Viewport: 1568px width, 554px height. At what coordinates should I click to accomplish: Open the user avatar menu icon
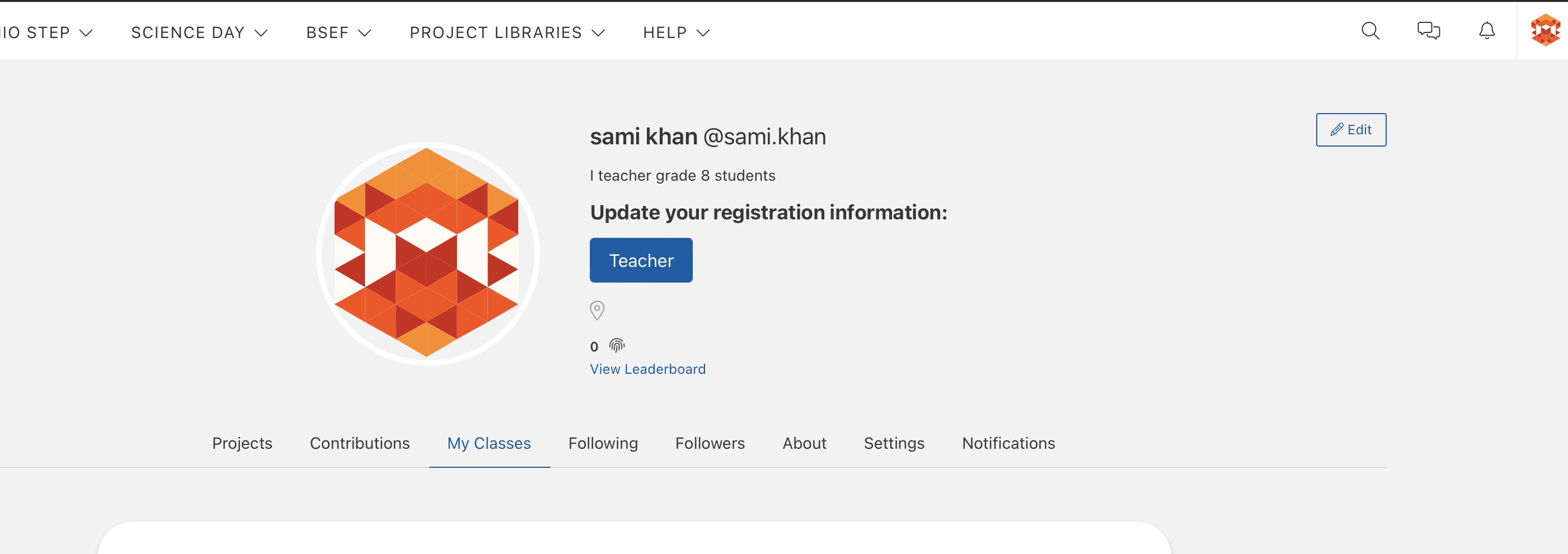point(1546,30)
